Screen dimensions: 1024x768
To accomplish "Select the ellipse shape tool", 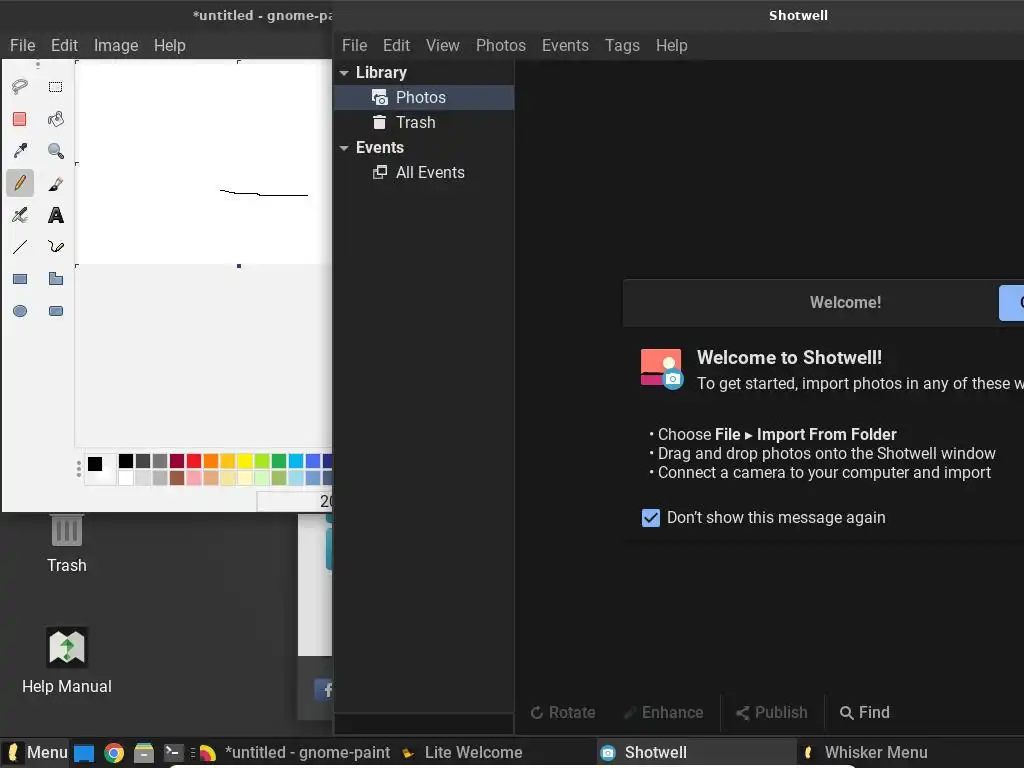I will (20, 311).
